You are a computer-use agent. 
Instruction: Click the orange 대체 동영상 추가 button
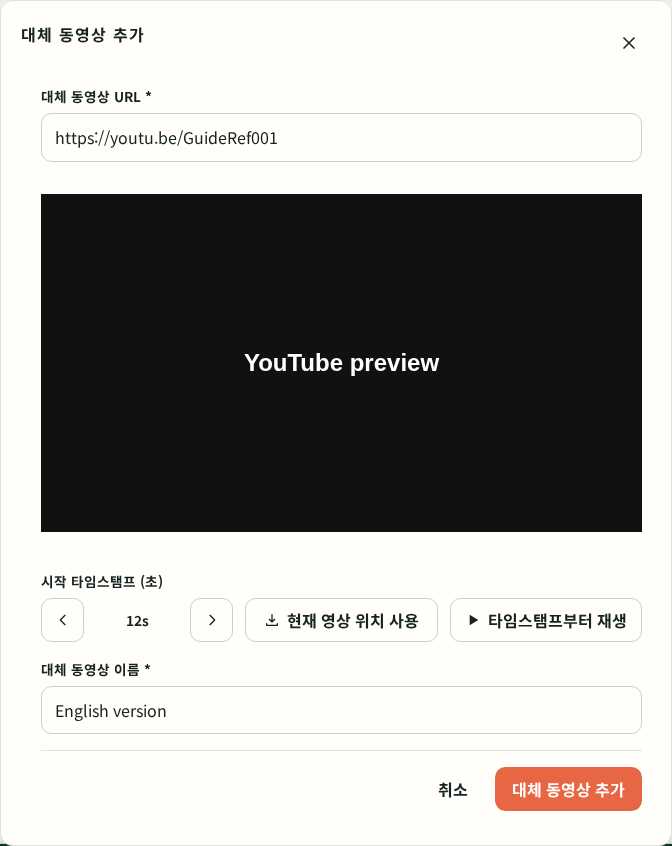pos(568,789)
